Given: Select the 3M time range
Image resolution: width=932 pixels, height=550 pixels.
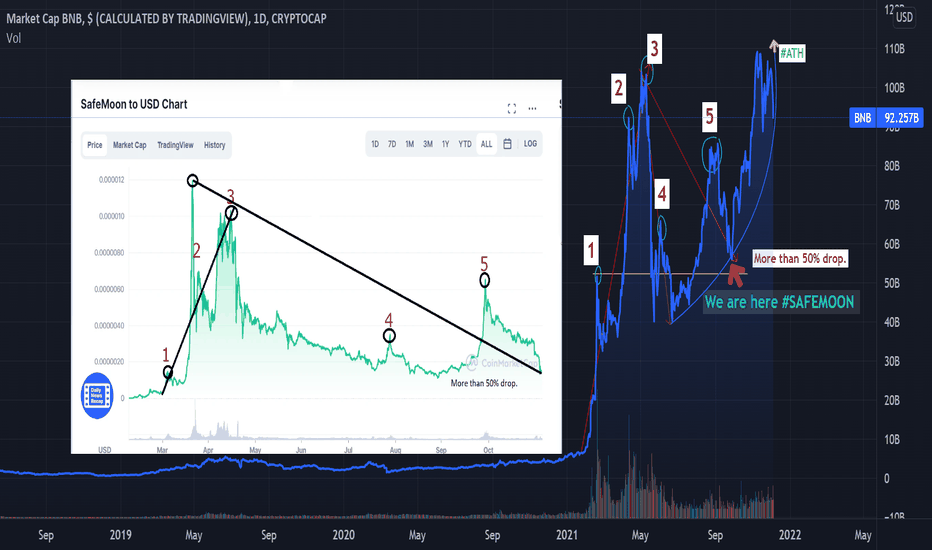Looking at the screenshot, I should click(x=428, y=144).
